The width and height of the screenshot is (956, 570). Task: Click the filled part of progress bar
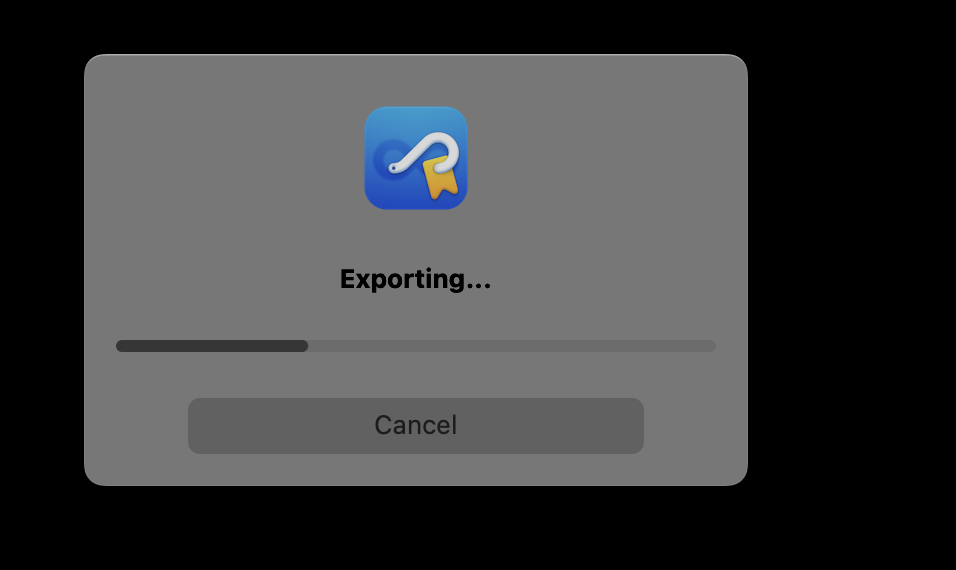pos(212,346)
